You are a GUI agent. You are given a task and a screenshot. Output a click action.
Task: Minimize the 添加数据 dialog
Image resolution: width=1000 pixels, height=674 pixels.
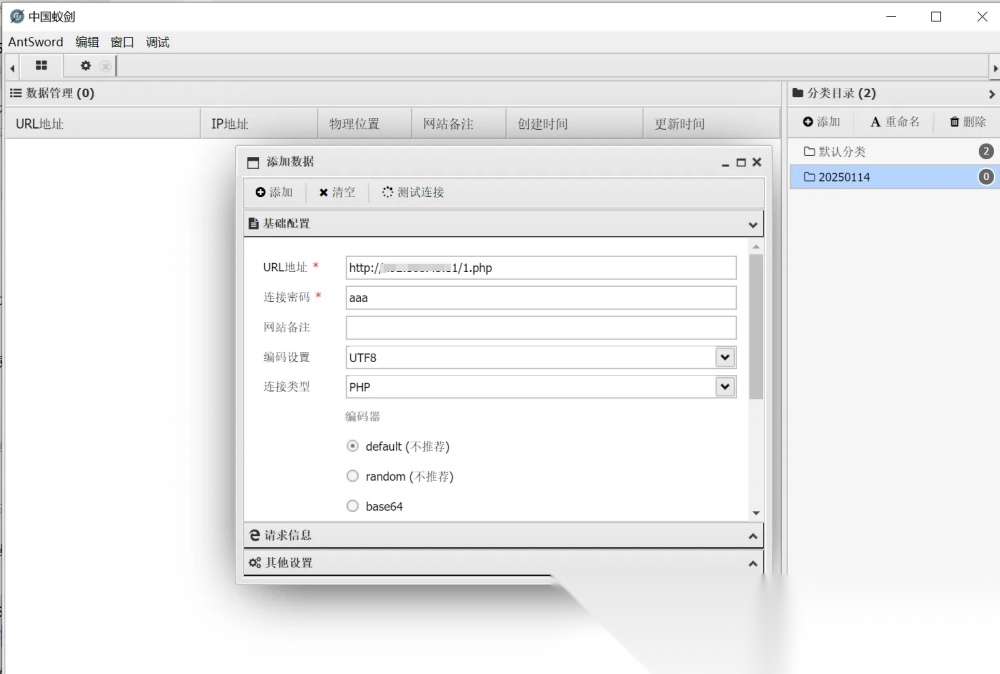[725, 163]
